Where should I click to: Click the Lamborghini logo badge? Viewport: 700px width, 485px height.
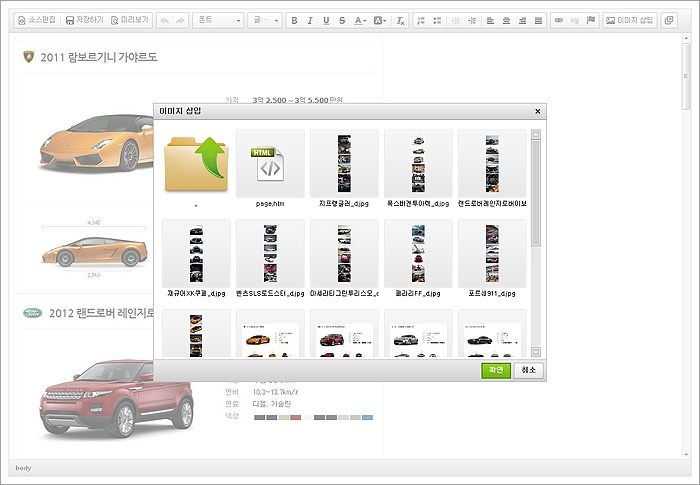point(29,57)
